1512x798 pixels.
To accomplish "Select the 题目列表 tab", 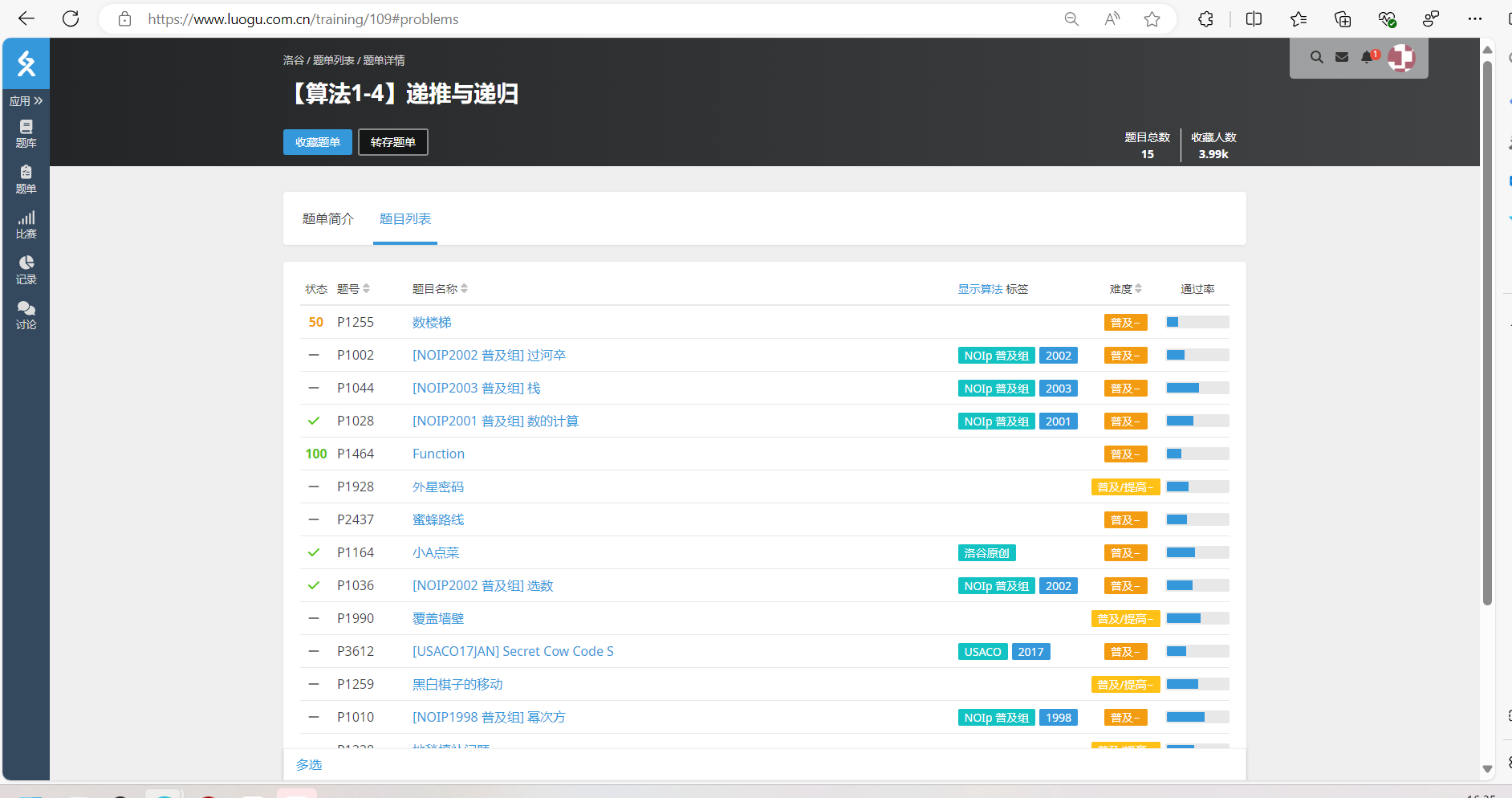I will (405, 219).
